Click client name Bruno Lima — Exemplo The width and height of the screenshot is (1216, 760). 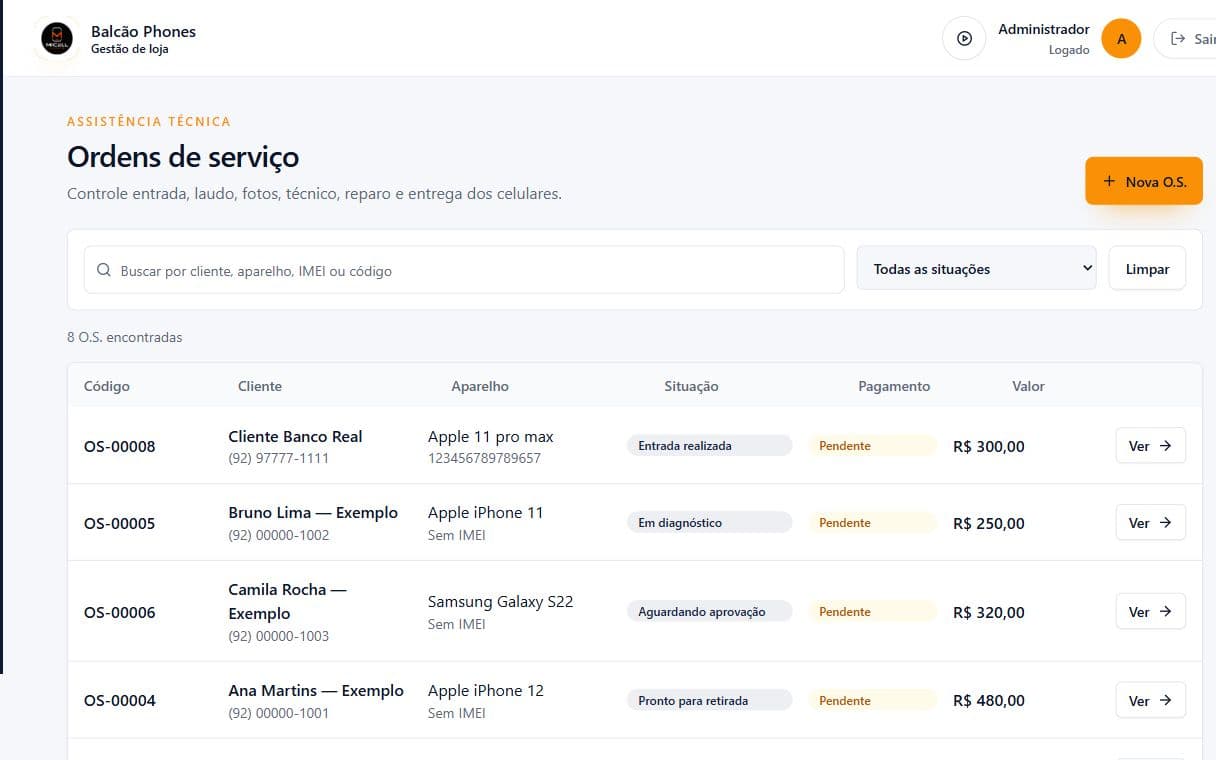pos(313,512)
